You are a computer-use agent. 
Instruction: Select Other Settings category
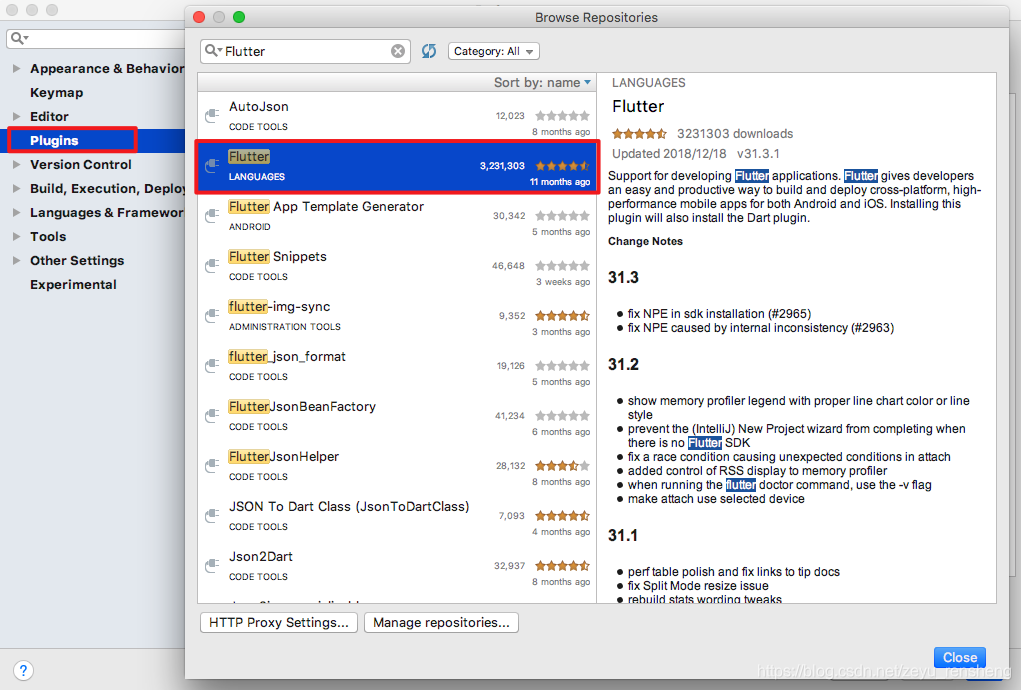point(77,260)
